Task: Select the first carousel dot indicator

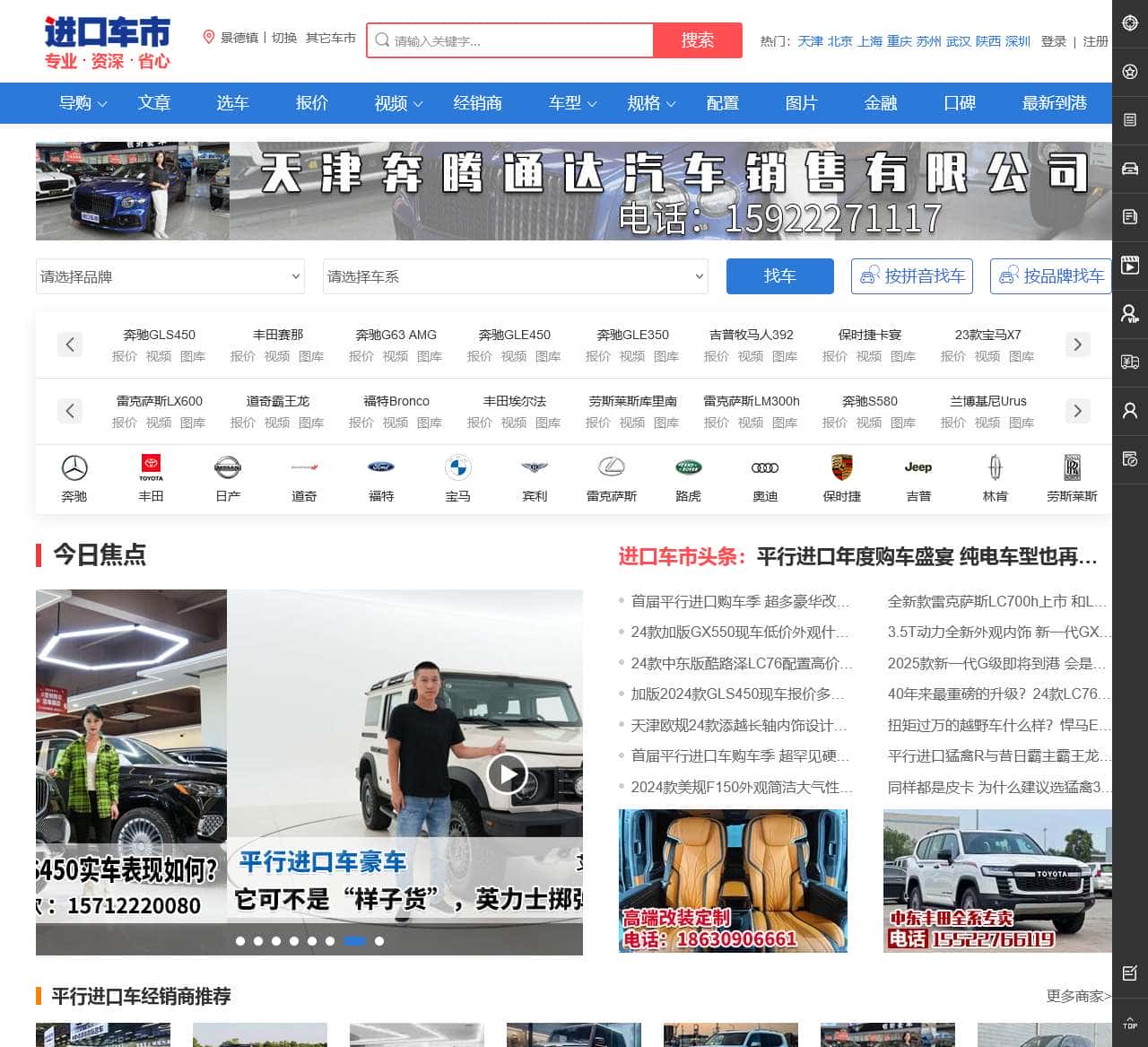Action: pyautogui.click(x=240, y=941)
